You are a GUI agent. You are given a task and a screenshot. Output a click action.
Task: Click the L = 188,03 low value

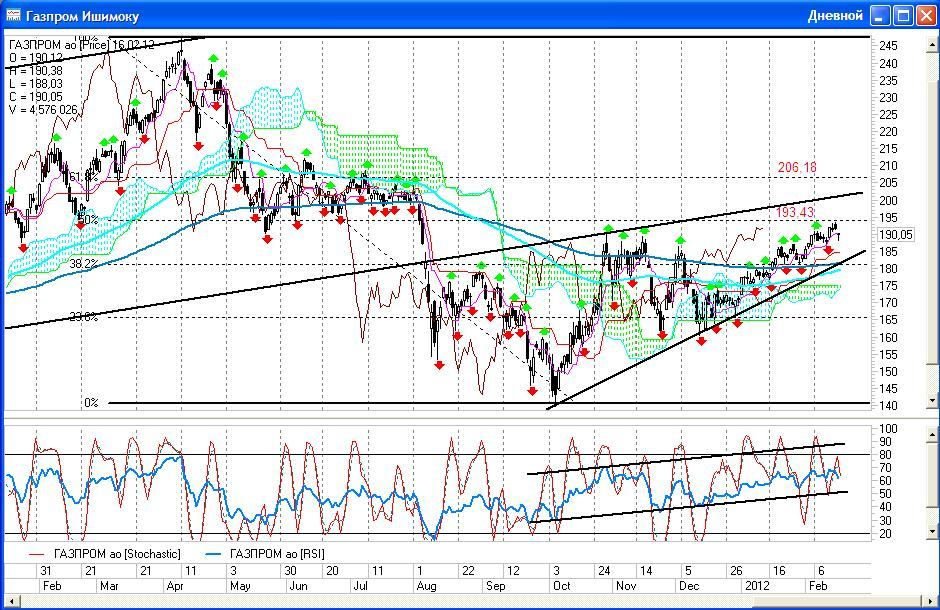pyautogui.click(x=36, y=84)
